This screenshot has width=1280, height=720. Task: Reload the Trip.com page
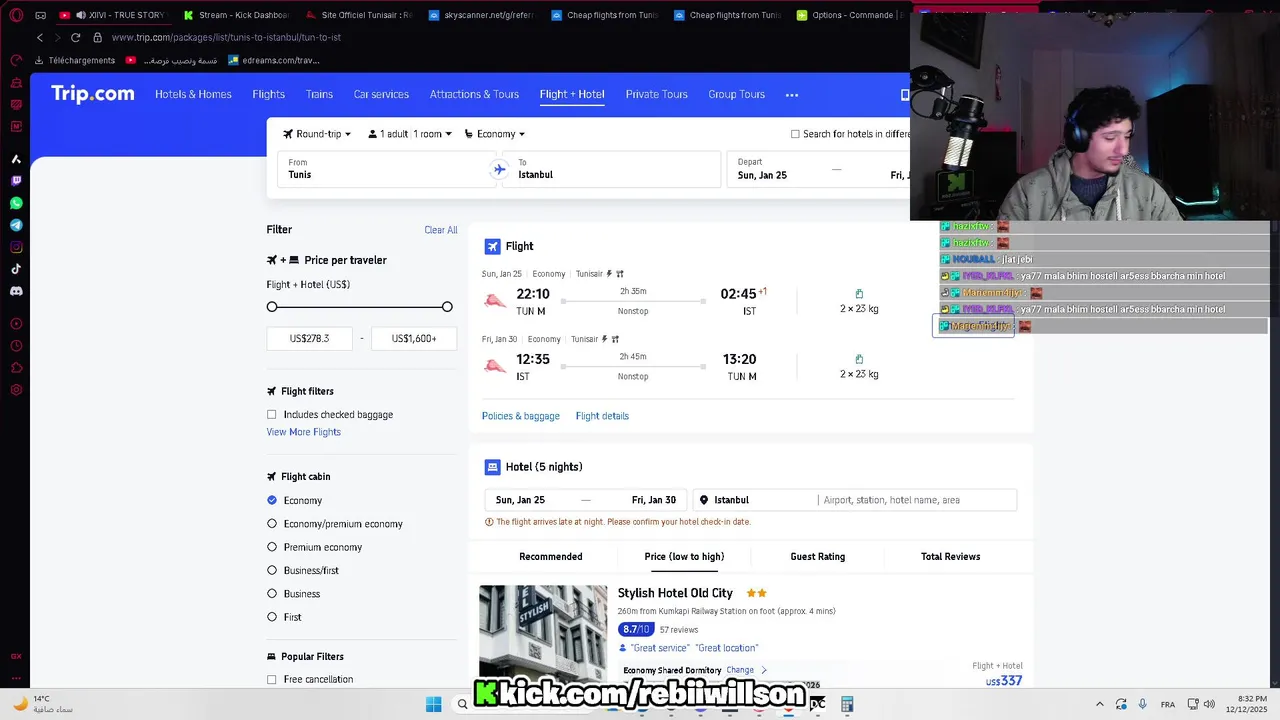[x=75, y=37]
